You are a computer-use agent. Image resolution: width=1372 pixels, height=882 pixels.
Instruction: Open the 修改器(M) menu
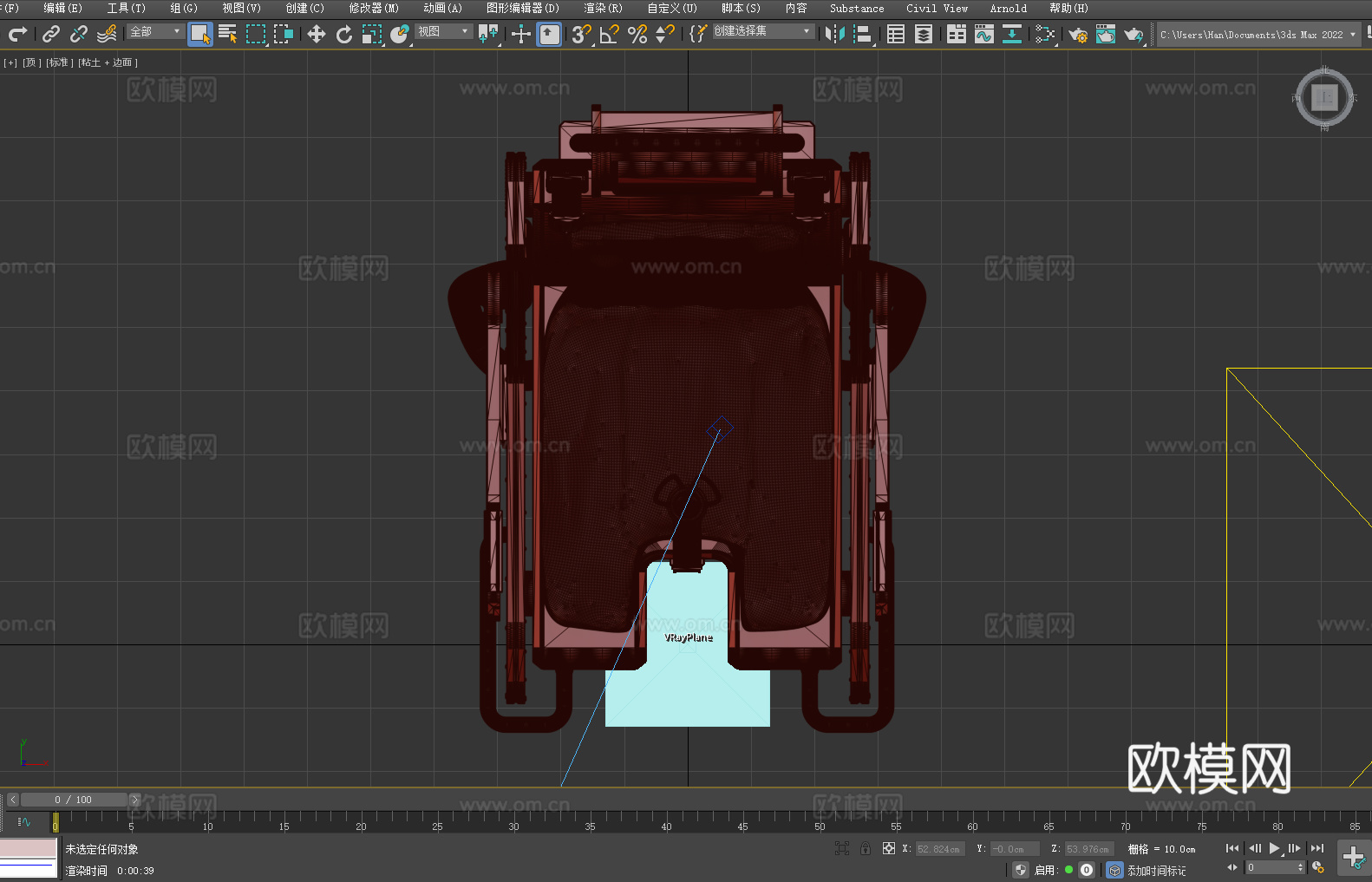pos(374,8)
